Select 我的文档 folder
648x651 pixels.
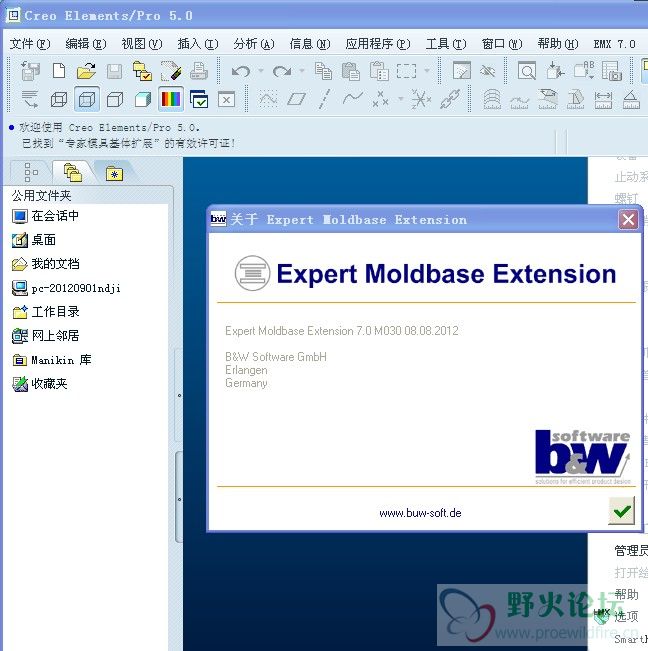[45, 264]
